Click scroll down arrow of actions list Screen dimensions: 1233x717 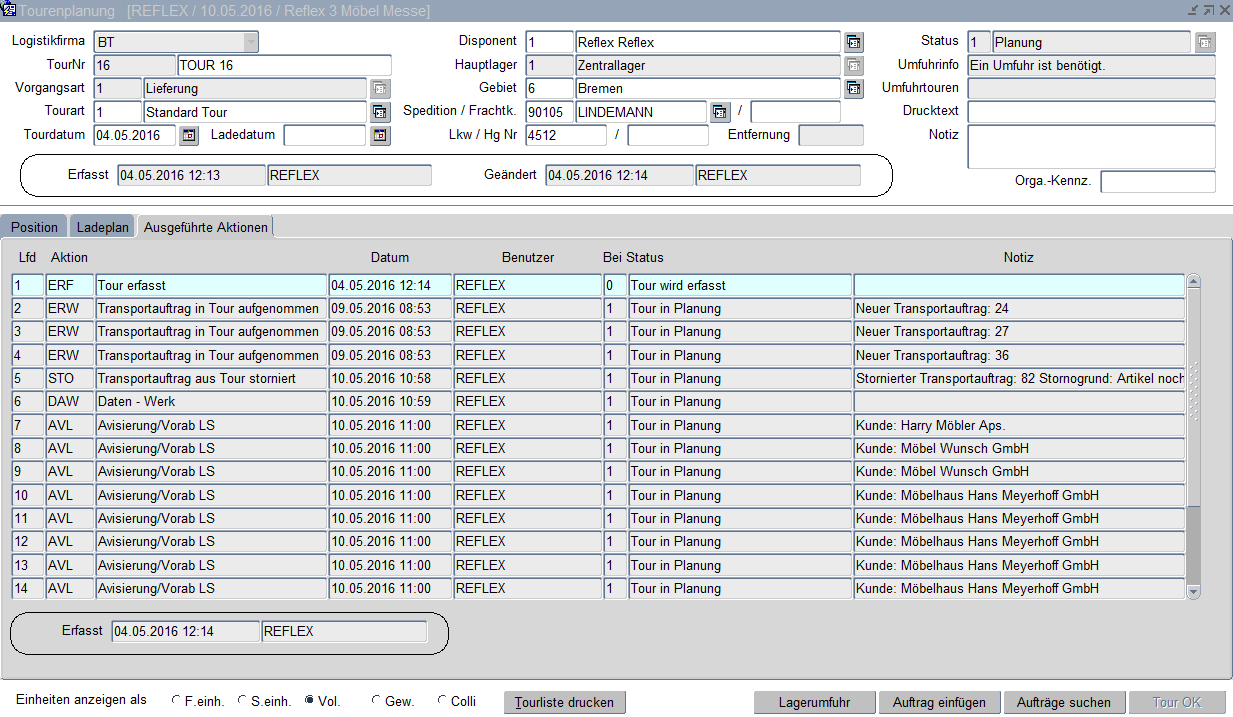pos(1192,592)
